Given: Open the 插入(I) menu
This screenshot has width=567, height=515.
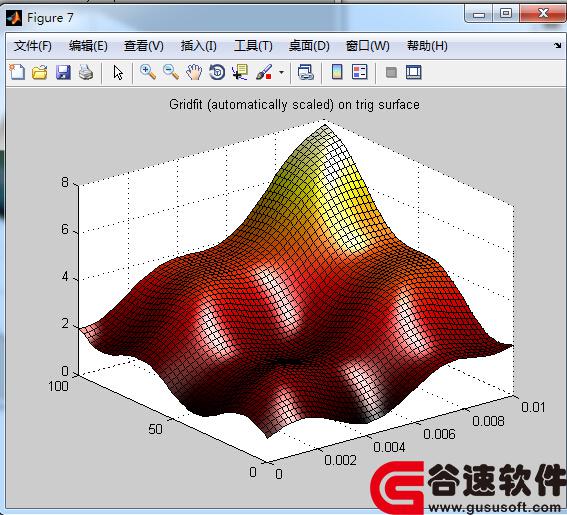Looking at the screenshot, I should (199, 46).
